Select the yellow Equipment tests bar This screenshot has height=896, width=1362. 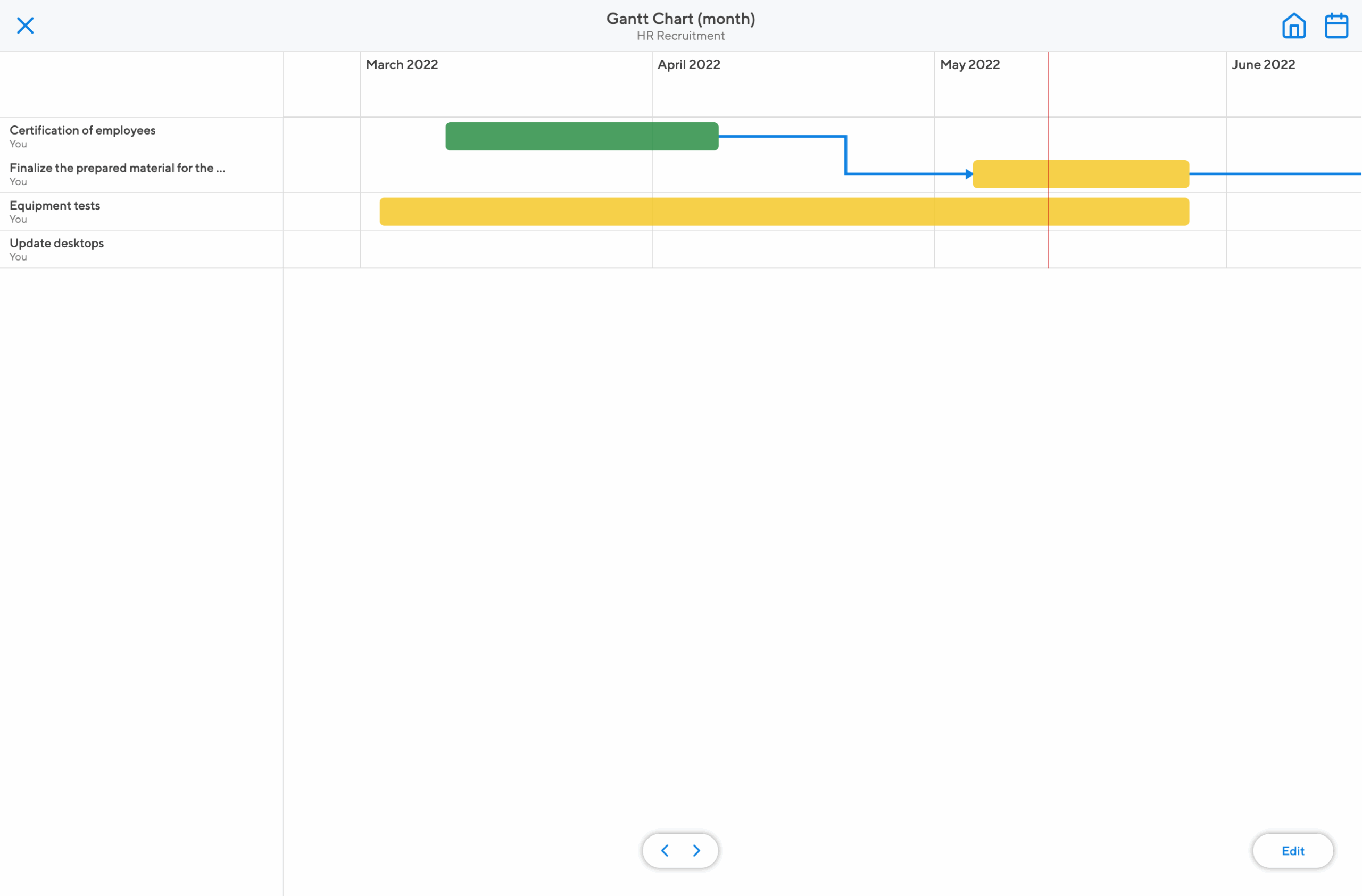point(784,211)
